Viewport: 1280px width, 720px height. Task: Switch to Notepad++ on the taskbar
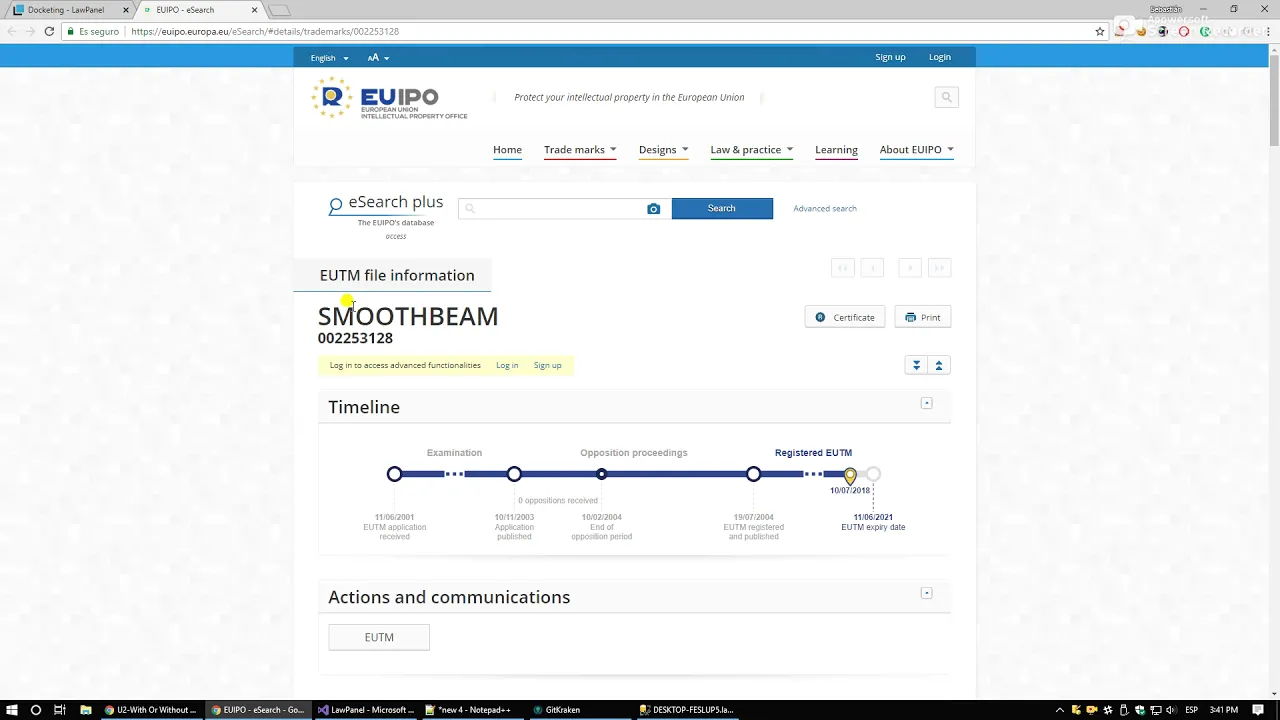tap(468, 710)
